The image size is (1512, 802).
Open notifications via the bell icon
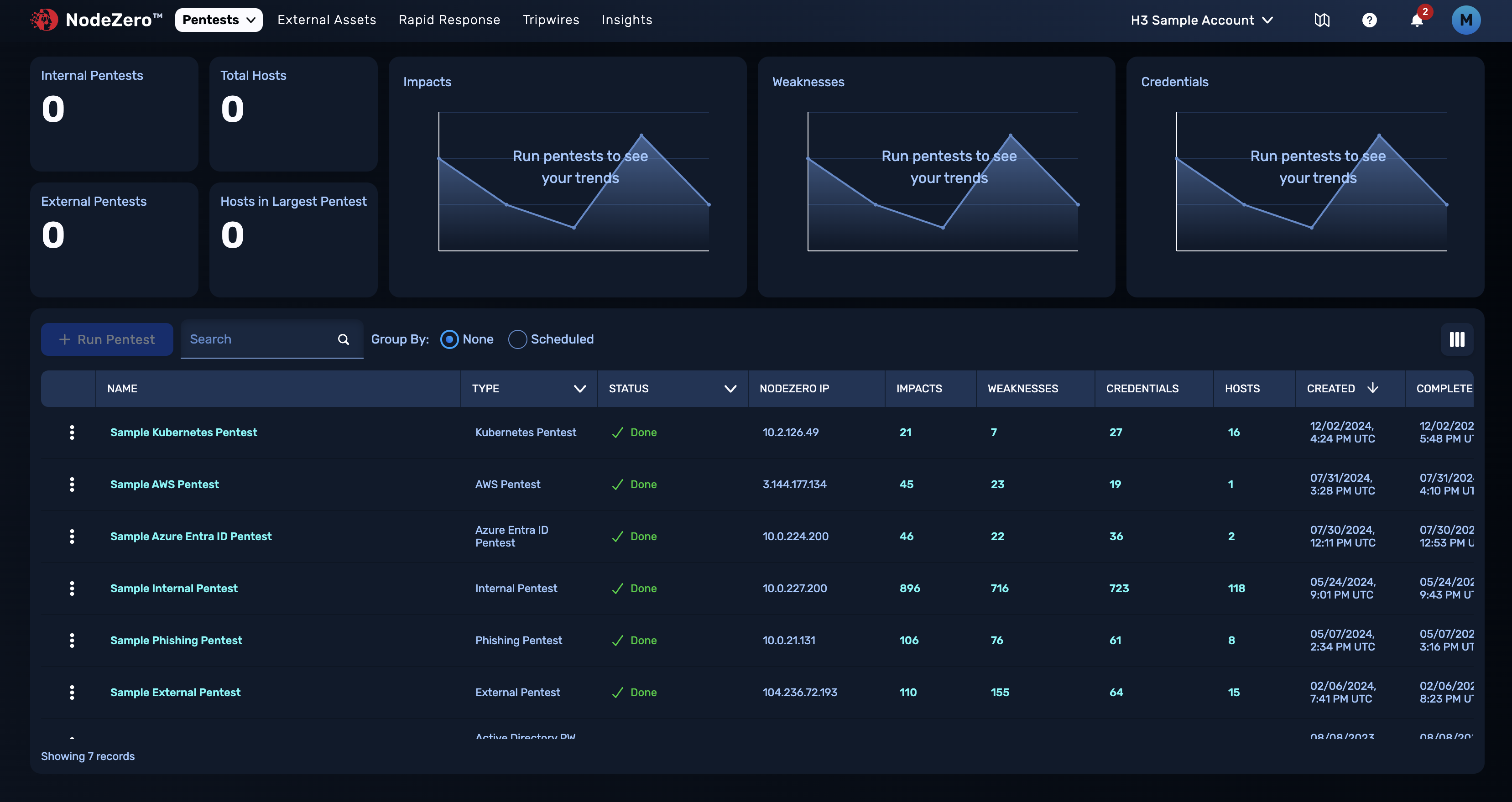(1417, 21)
